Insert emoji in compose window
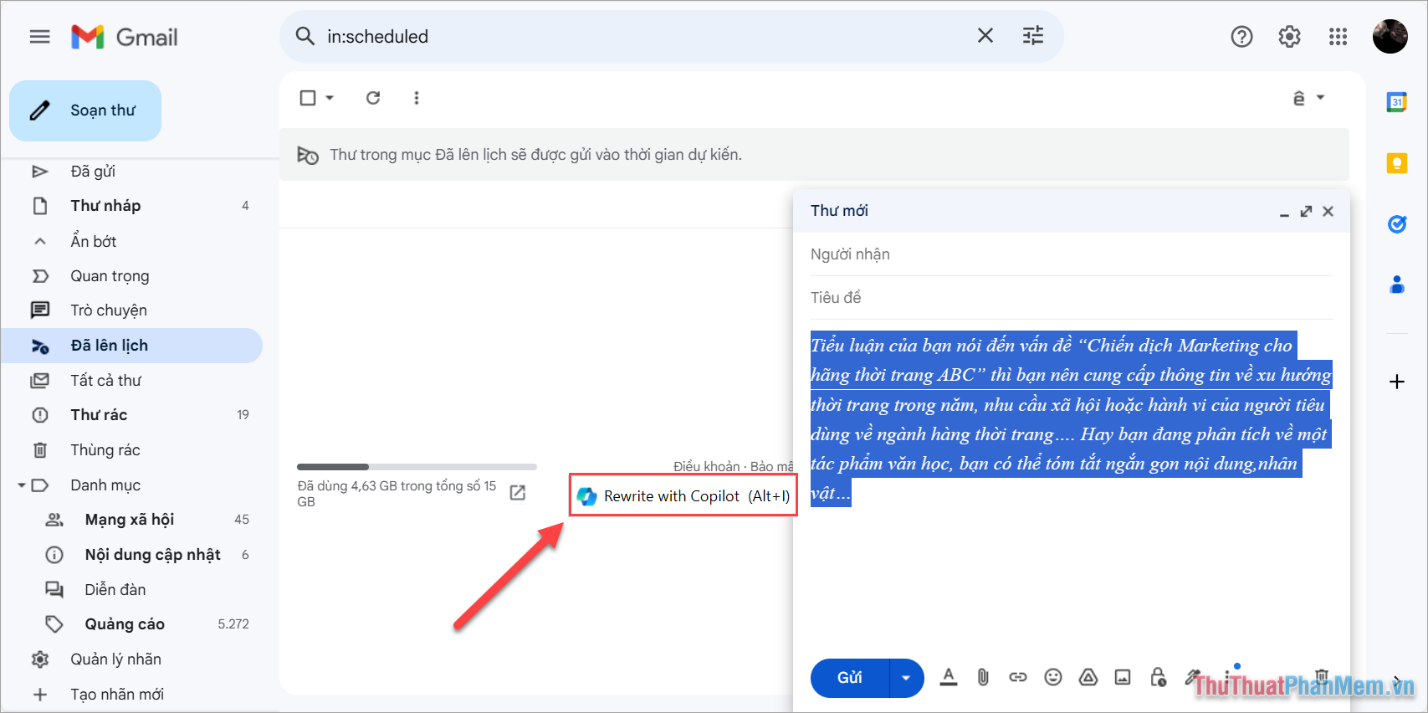The height and width of the screenshot is (713, 1428). coord(1053,677)
